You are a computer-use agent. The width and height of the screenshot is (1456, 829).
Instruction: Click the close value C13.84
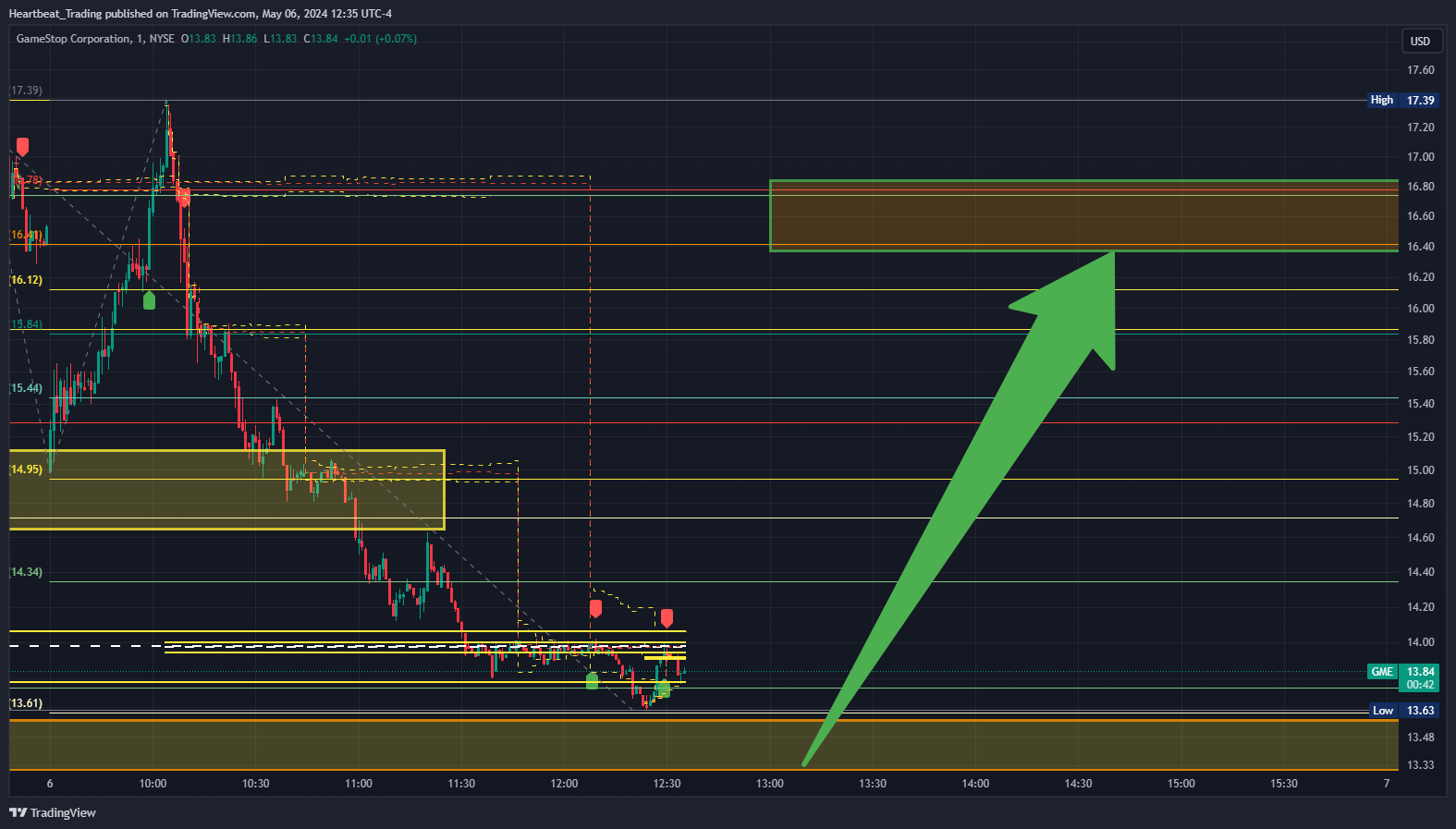tap(321, 39)
